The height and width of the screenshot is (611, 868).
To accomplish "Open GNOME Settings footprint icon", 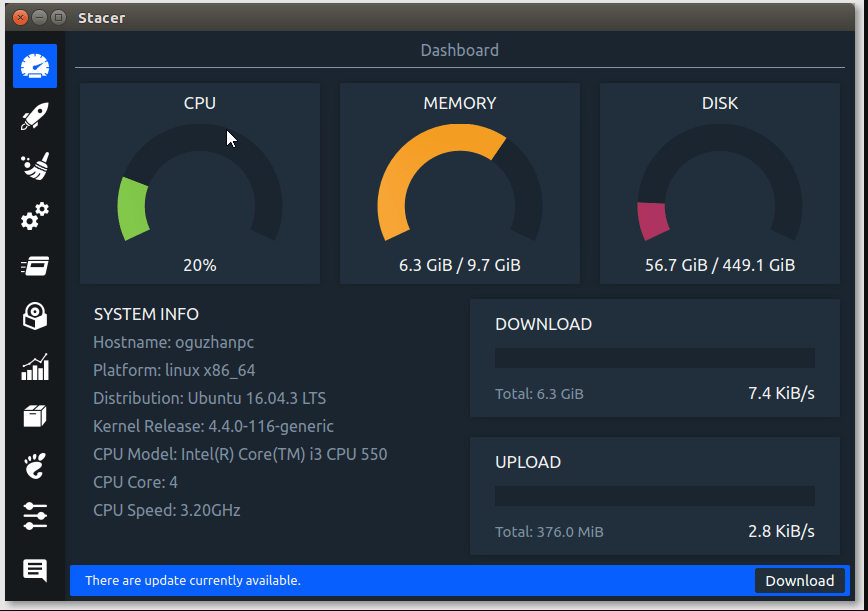I will (35, 466).
